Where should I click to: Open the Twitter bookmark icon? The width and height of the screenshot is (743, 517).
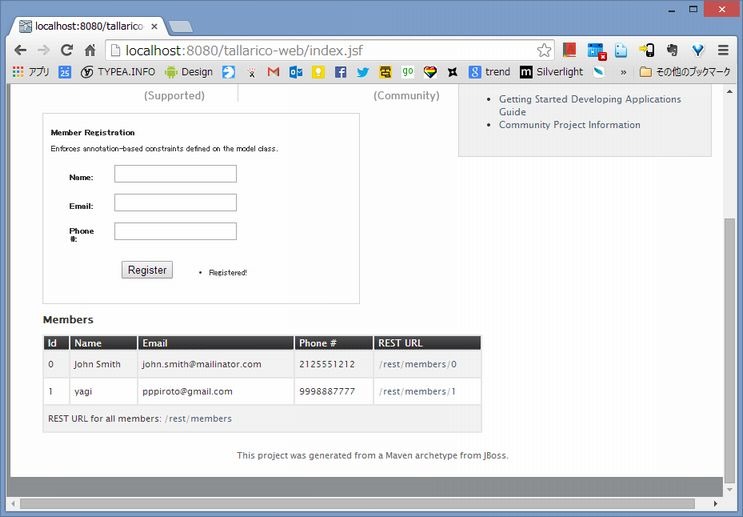pyautogui.click(x=363, y=72)
